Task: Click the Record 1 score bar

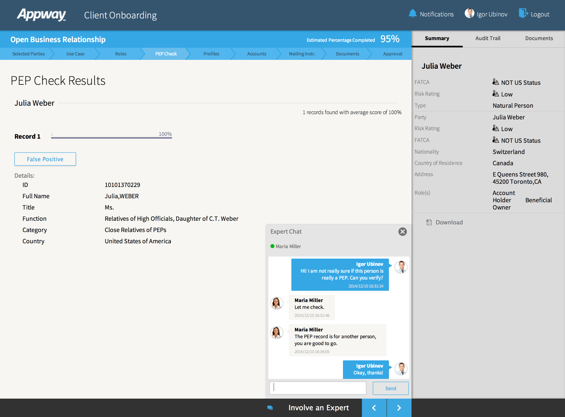Action: 111,137
